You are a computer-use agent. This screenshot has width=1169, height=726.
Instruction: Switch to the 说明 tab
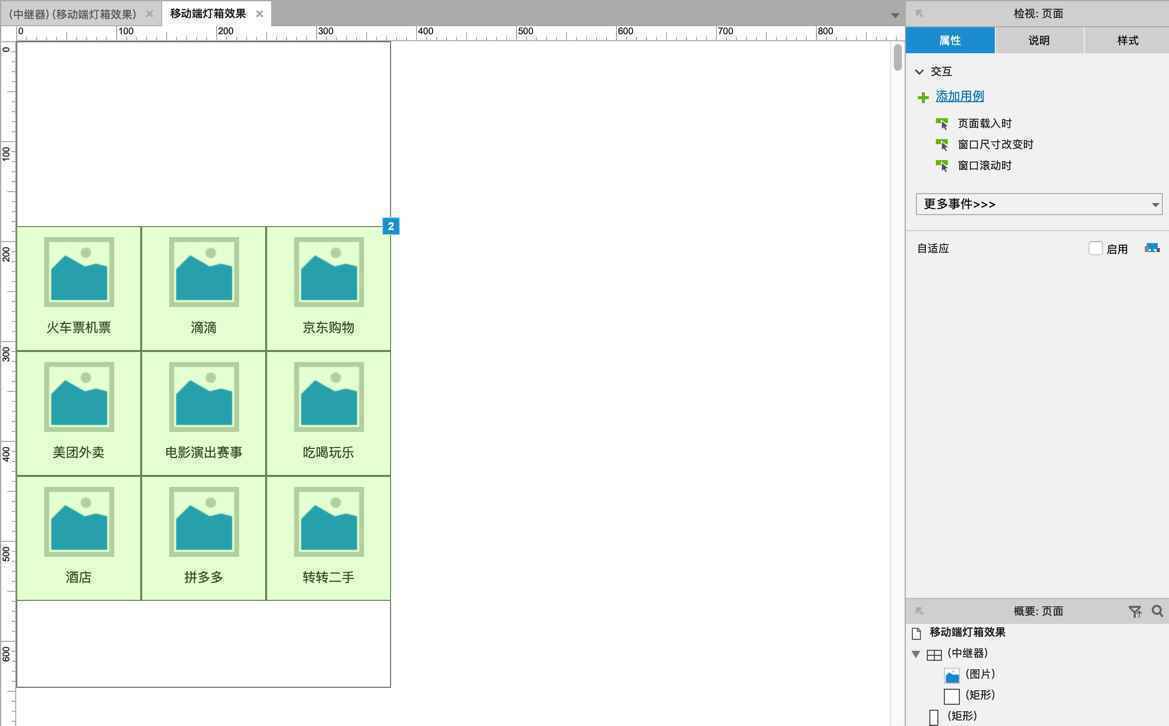coord(1039,40)
